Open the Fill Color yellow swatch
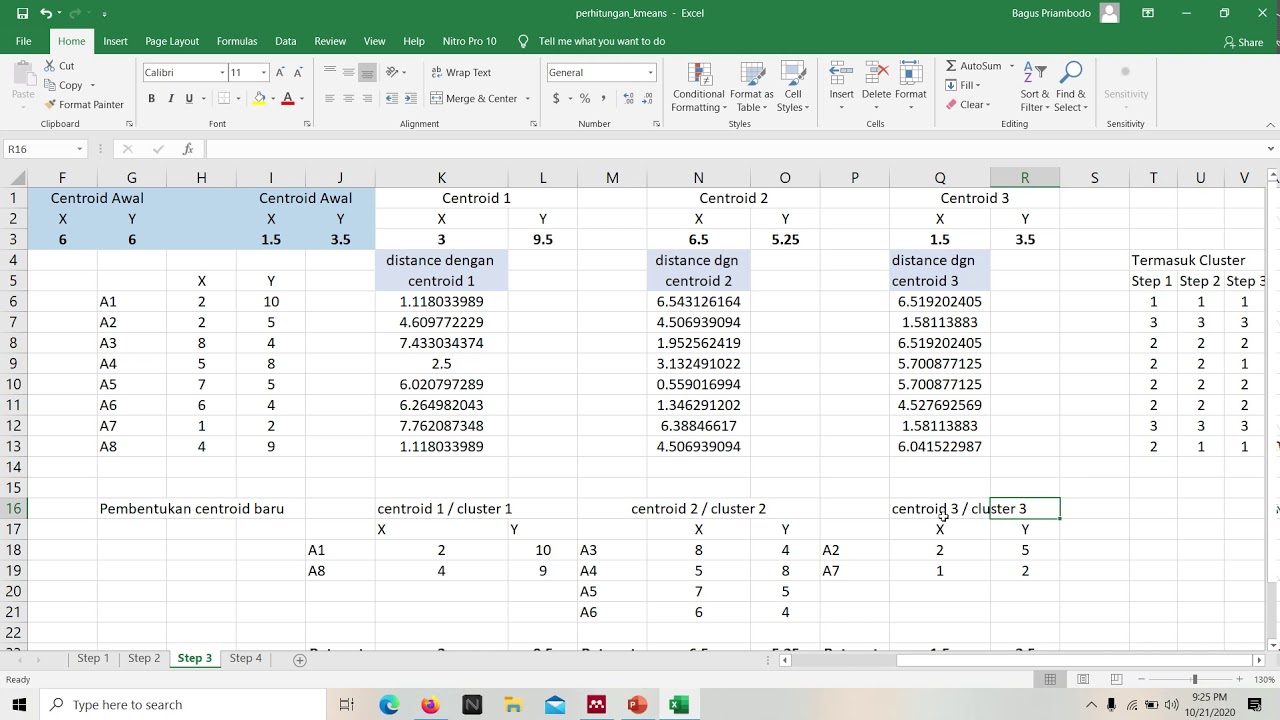Image resolution: width=1280 pixels, height=720 pixels. click(260, 98)
